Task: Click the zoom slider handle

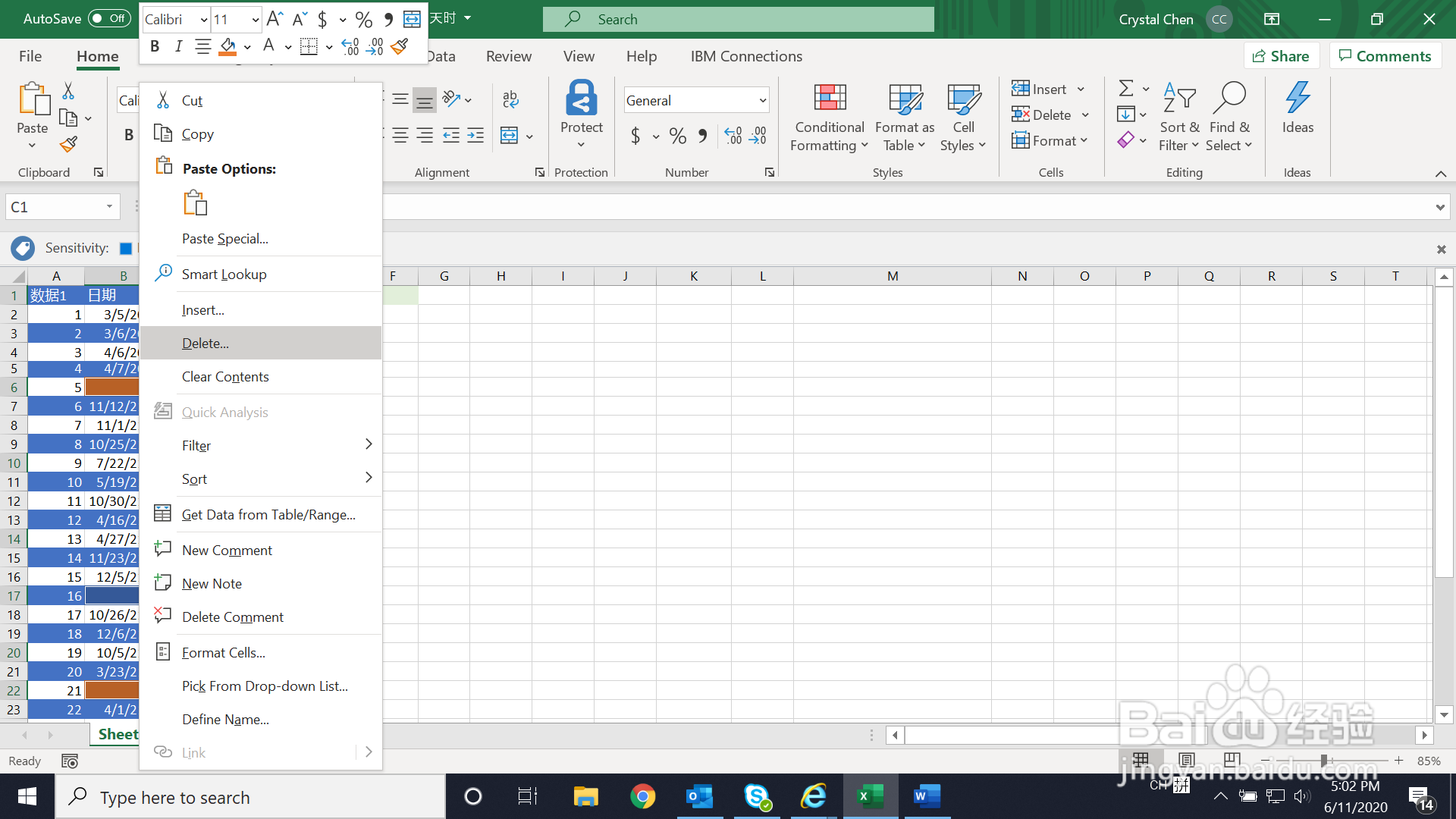Action: pos(1324,761)
